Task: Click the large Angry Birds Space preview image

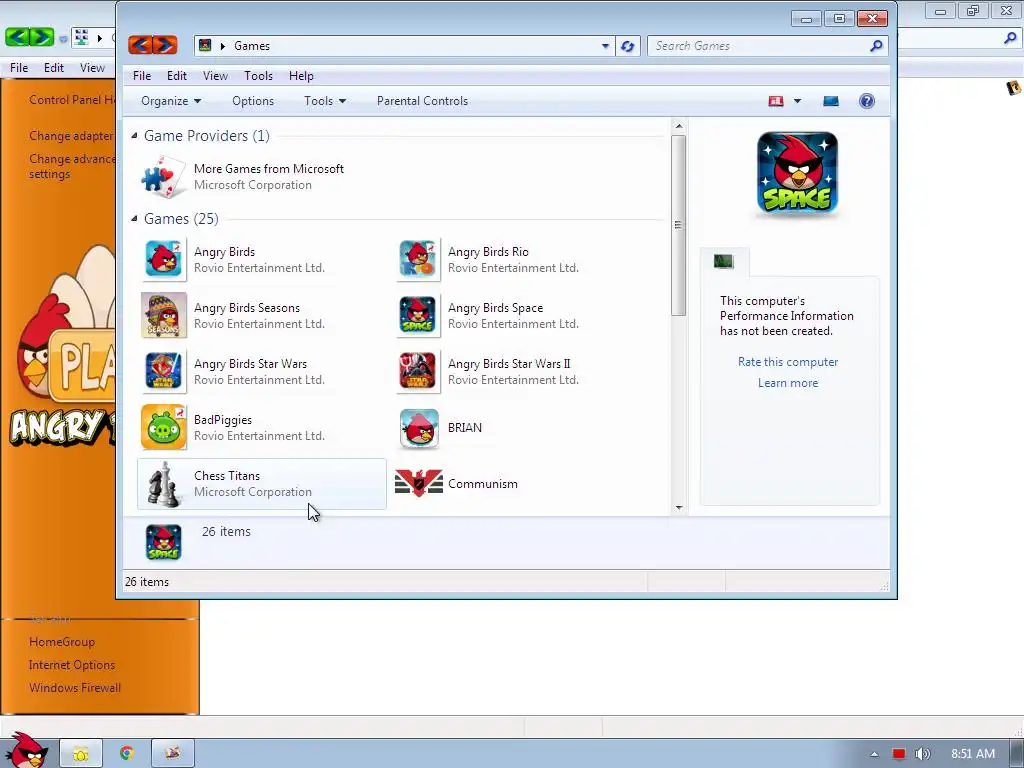Action: (x=797, y=172)
